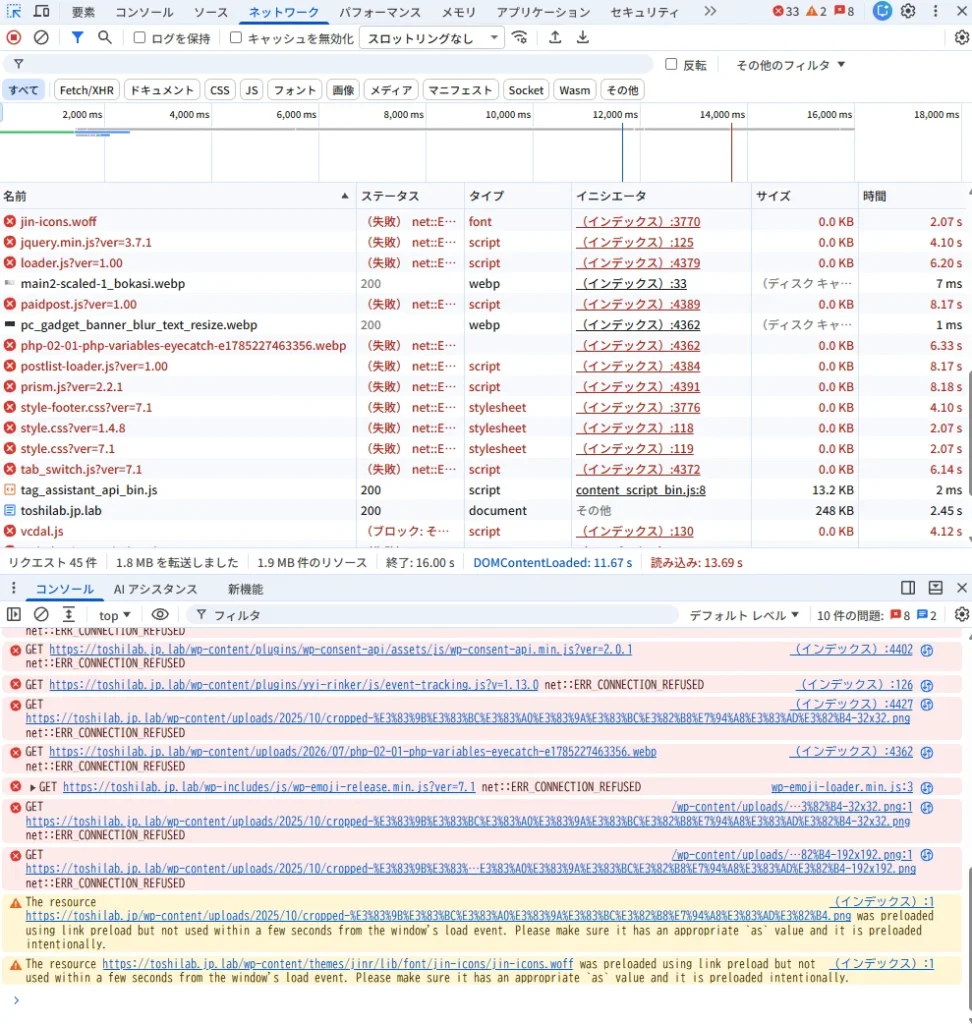Toggle the device toolbar icon
972x1024 pixels.
pos(42,11)
